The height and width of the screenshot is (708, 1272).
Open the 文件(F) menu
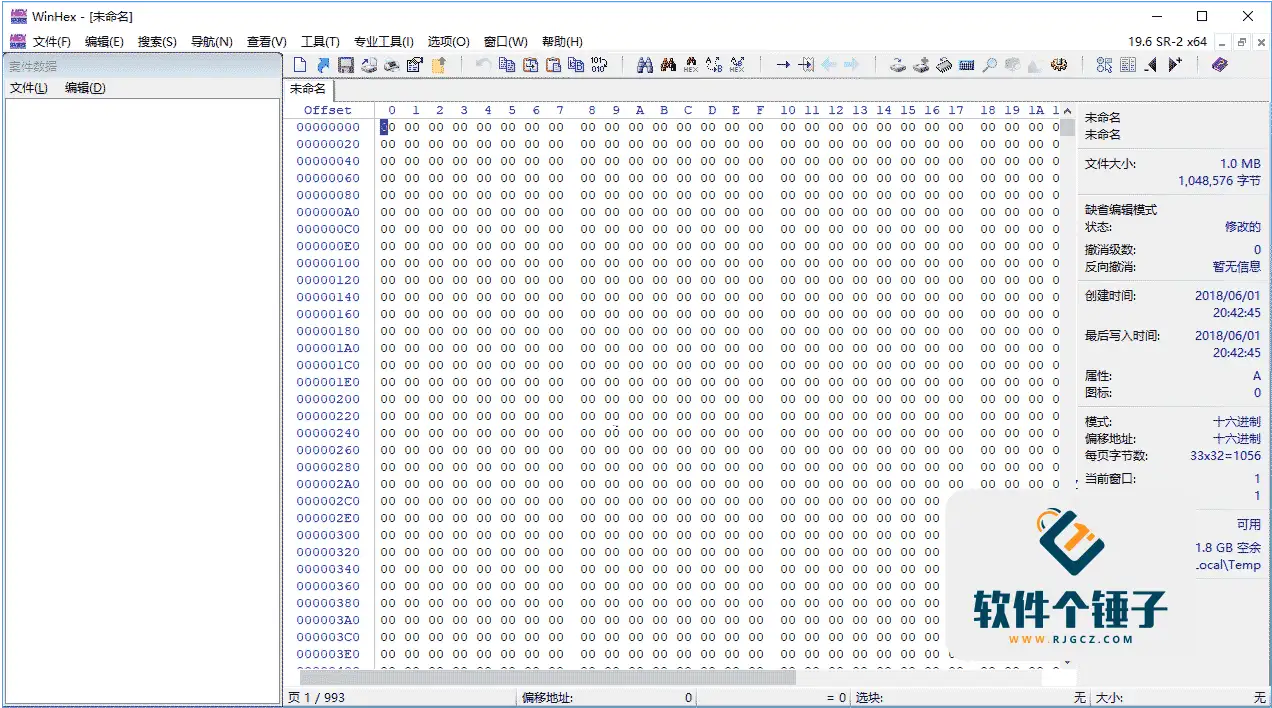52,42
